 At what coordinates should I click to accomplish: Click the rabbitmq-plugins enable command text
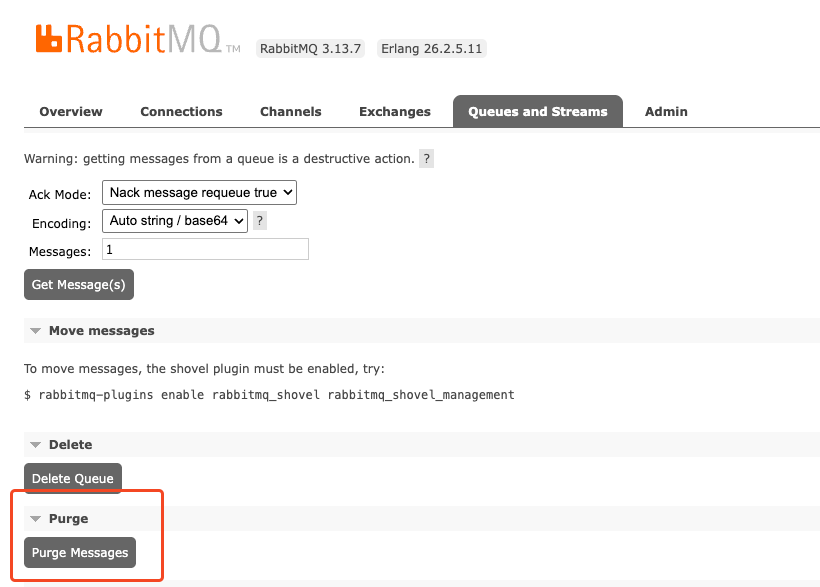click(269, 395)
